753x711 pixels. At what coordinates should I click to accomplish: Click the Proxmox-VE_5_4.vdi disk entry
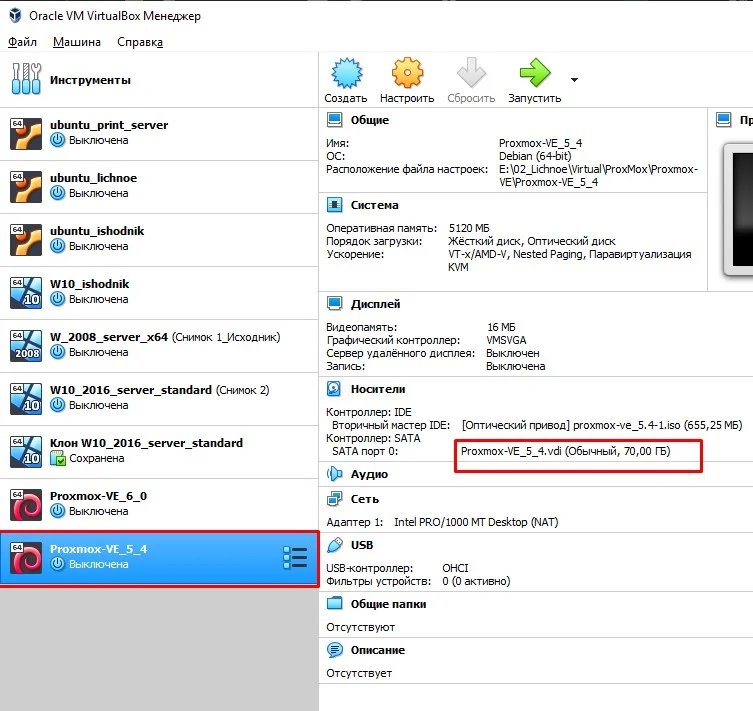(566, 451)
